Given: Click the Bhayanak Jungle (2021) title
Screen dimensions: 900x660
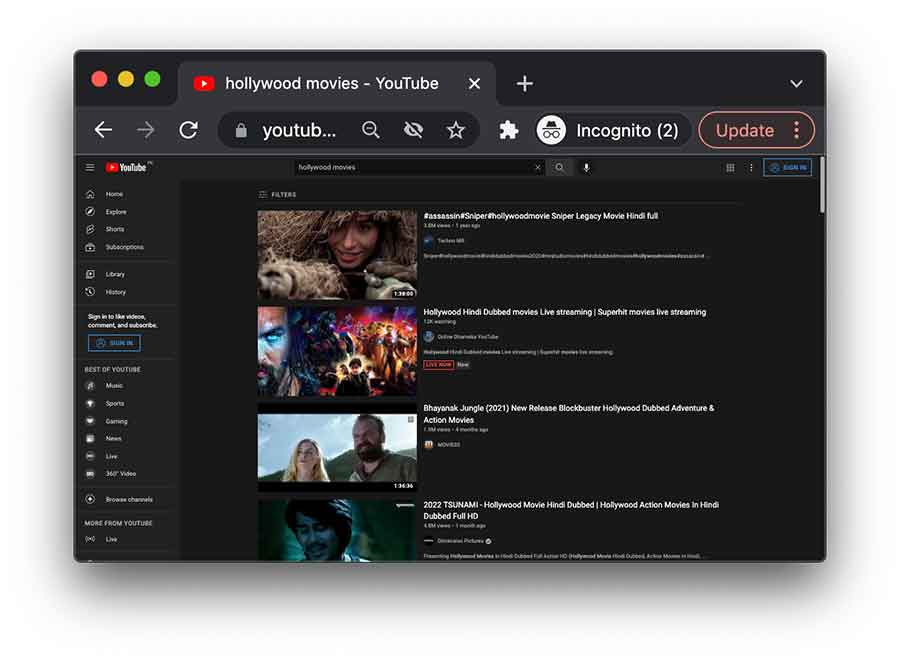Looking at the screenshot, I should [x=568, y=414].
